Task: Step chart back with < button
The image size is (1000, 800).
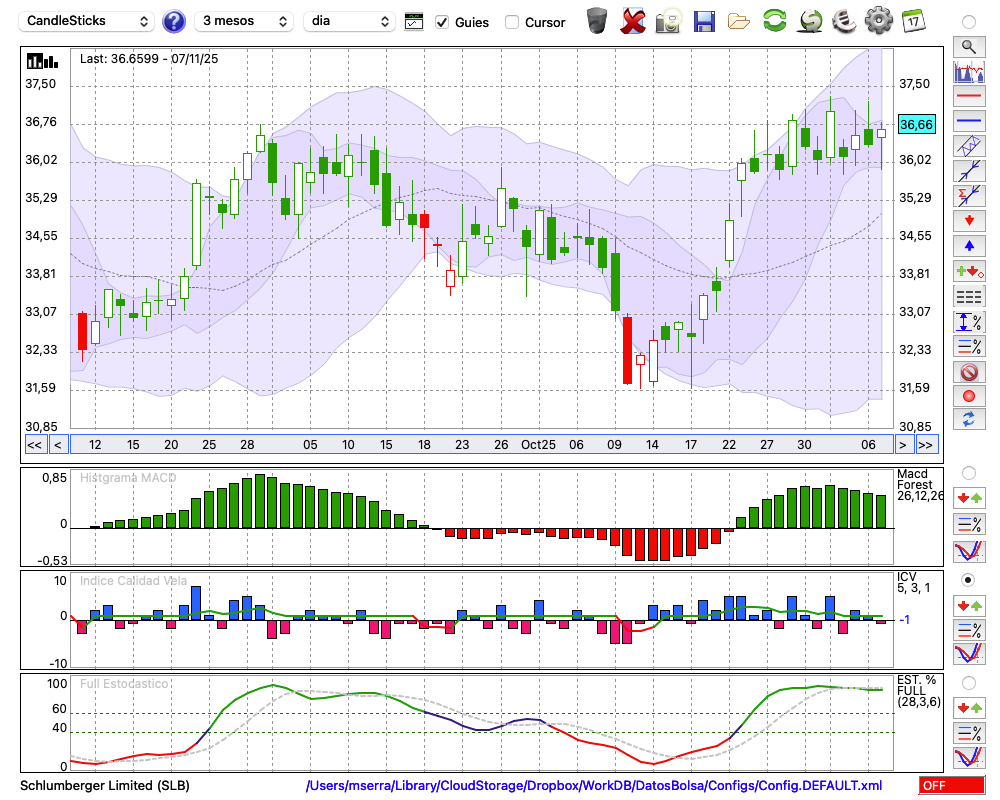Action: coord(58,445)
